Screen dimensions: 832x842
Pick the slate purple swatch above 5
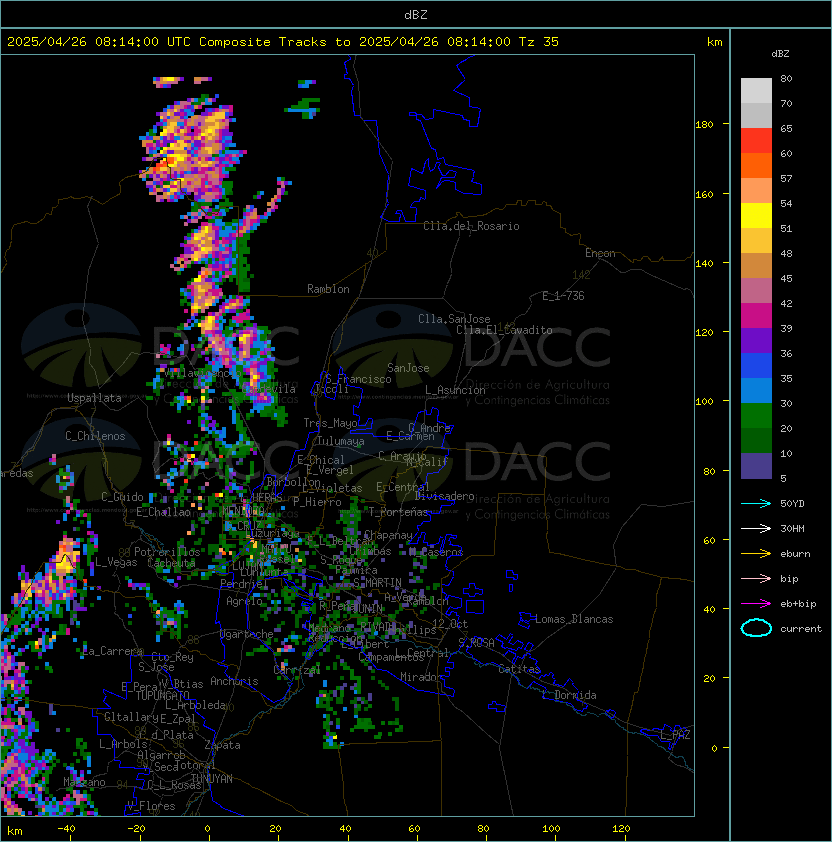tap(756, 466)
